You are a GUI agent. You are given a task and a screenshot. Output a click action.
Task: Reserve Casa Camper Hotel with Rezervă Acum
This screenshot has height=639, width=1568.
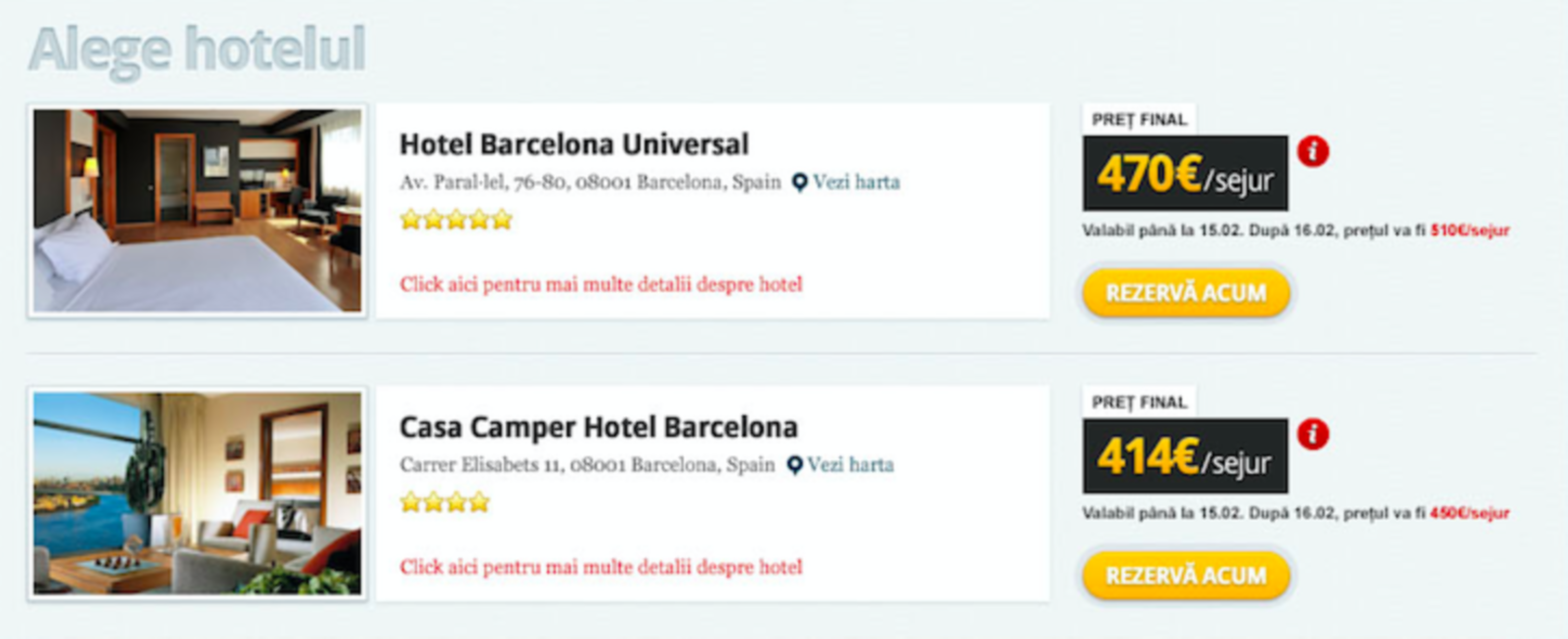(1186, 576)
